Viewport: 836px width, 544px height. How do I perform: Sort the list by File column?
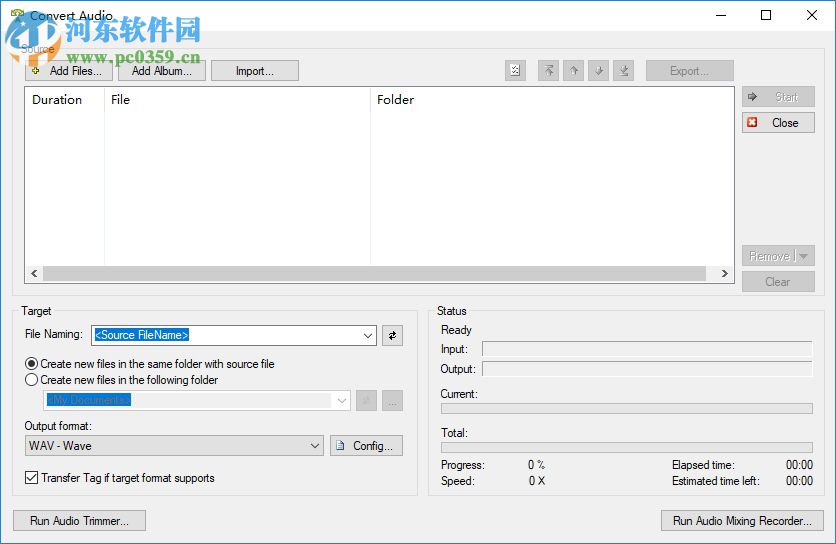237,100
